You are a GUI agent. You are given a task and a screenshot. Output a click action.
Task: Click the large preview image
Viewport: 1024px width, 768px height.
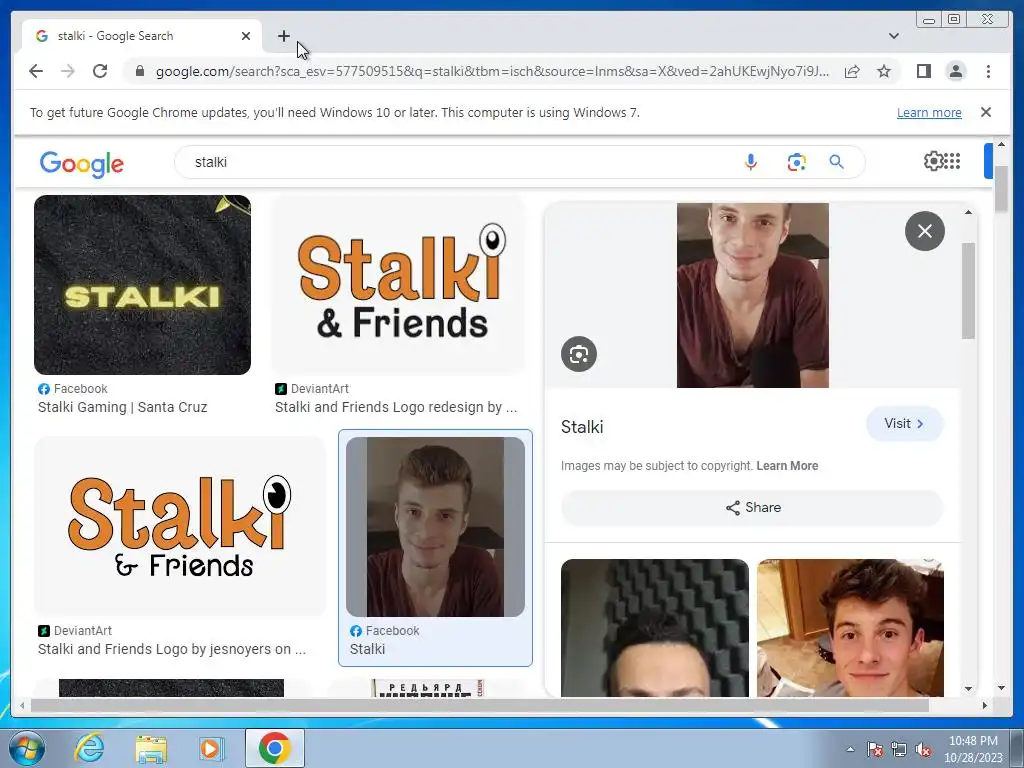[x=752, y=295]
